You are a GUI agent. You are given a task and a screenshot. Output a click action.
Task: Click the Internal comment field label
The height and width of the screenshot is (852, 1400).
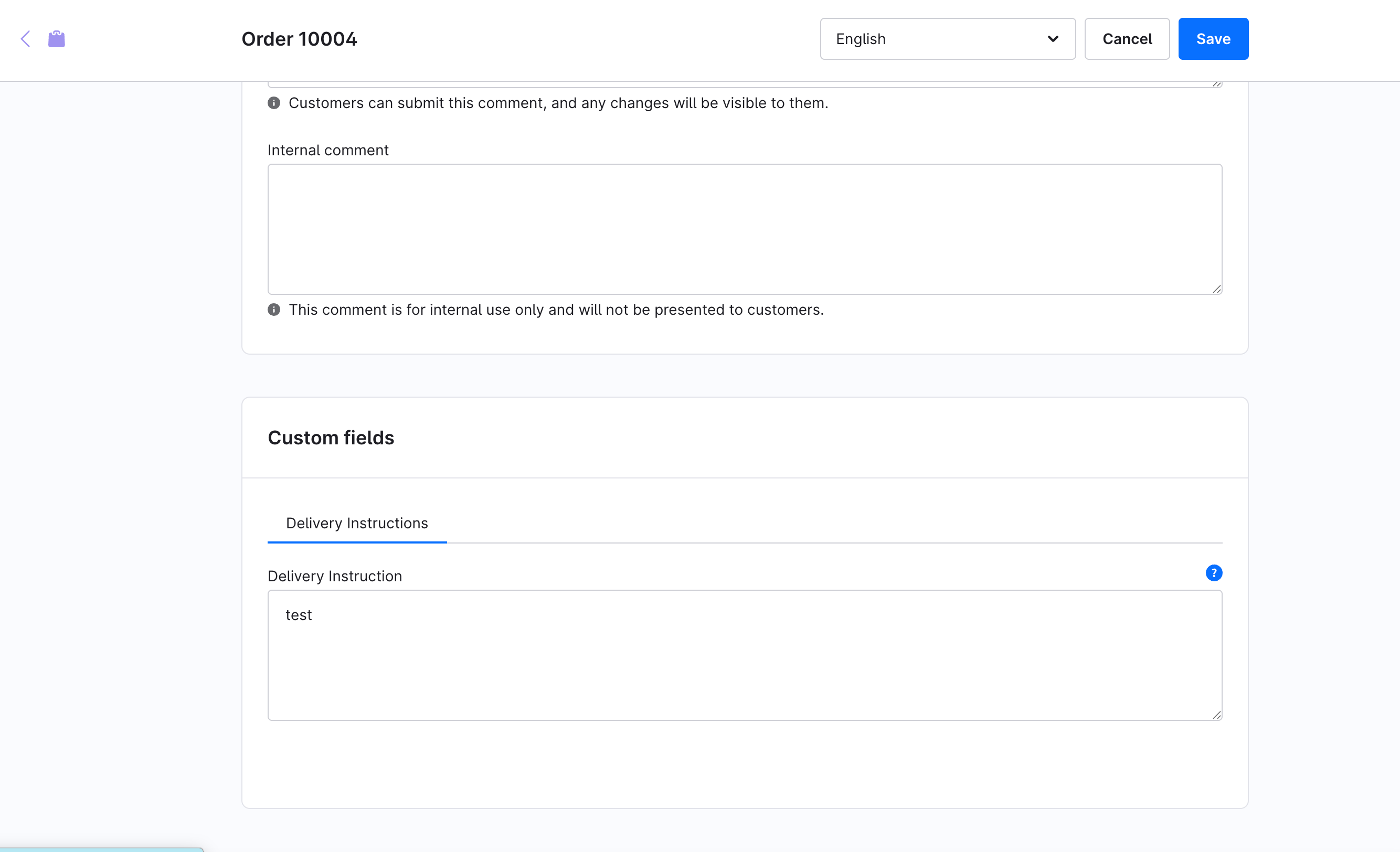[x=328, y=150]
